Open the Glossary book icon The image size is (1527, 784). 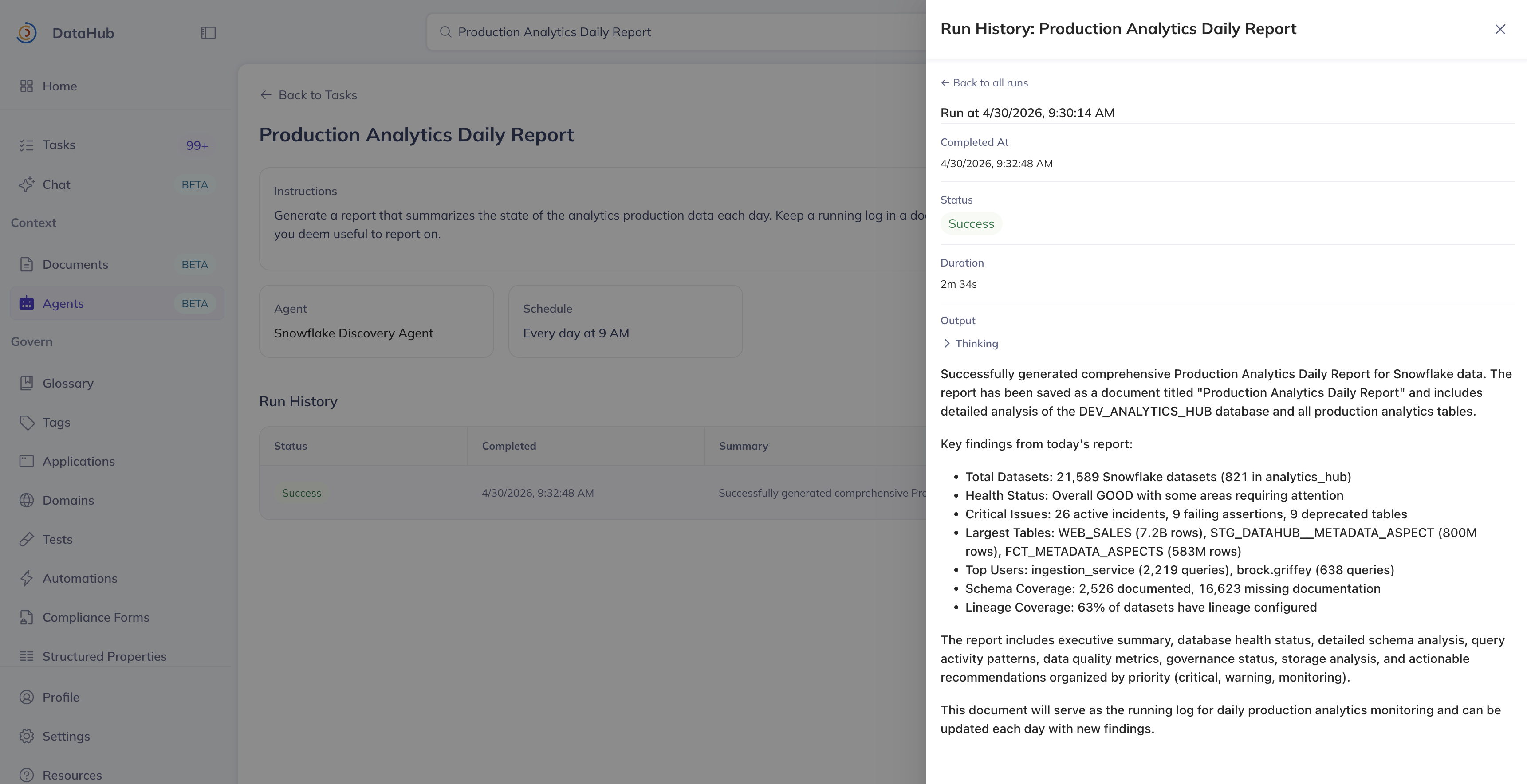[x=27, y=384]
